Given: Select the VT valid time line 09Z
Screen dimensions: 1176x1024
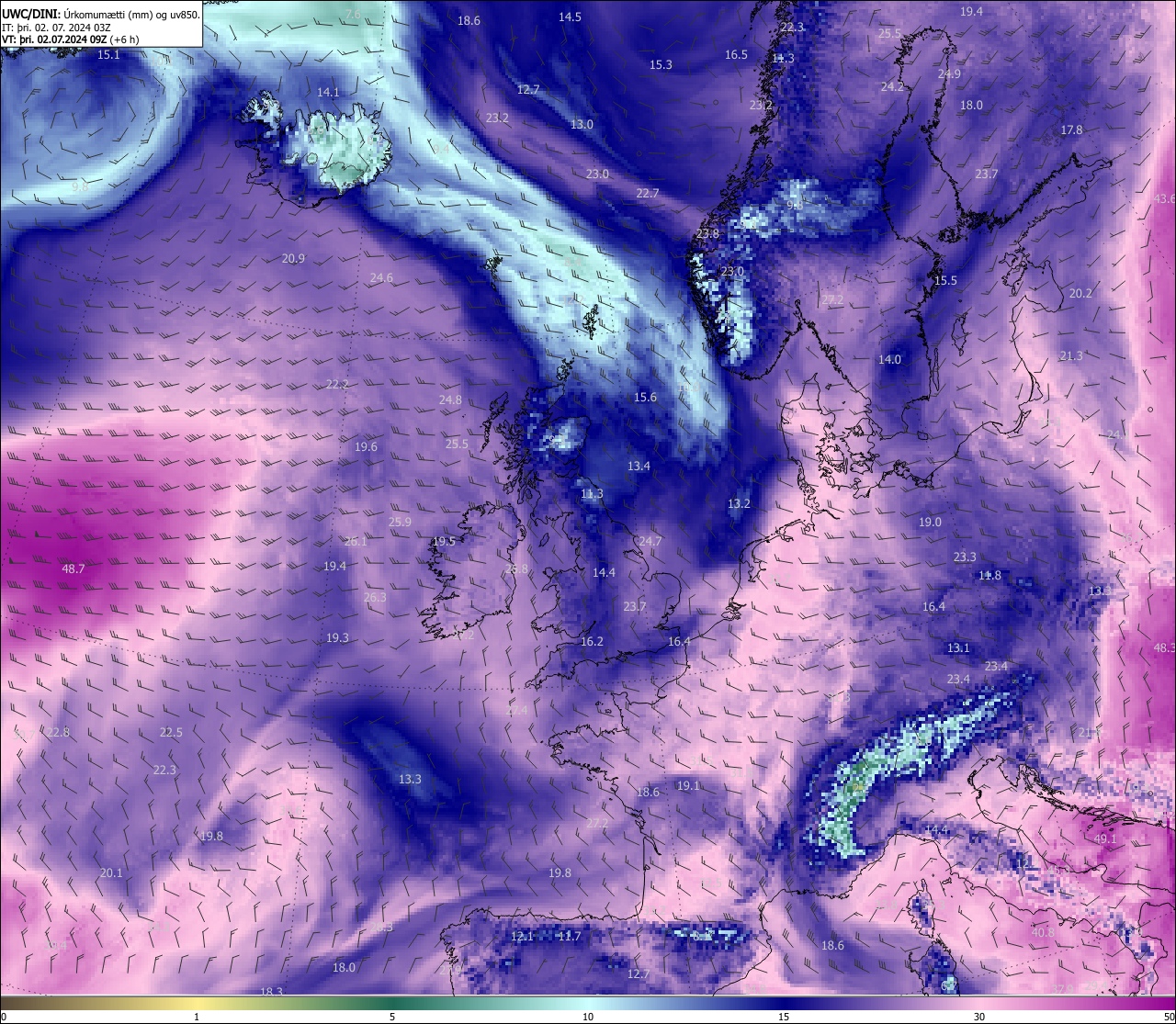Looking at the screenshot, I should pyautogui.click(x=70, y=39).
